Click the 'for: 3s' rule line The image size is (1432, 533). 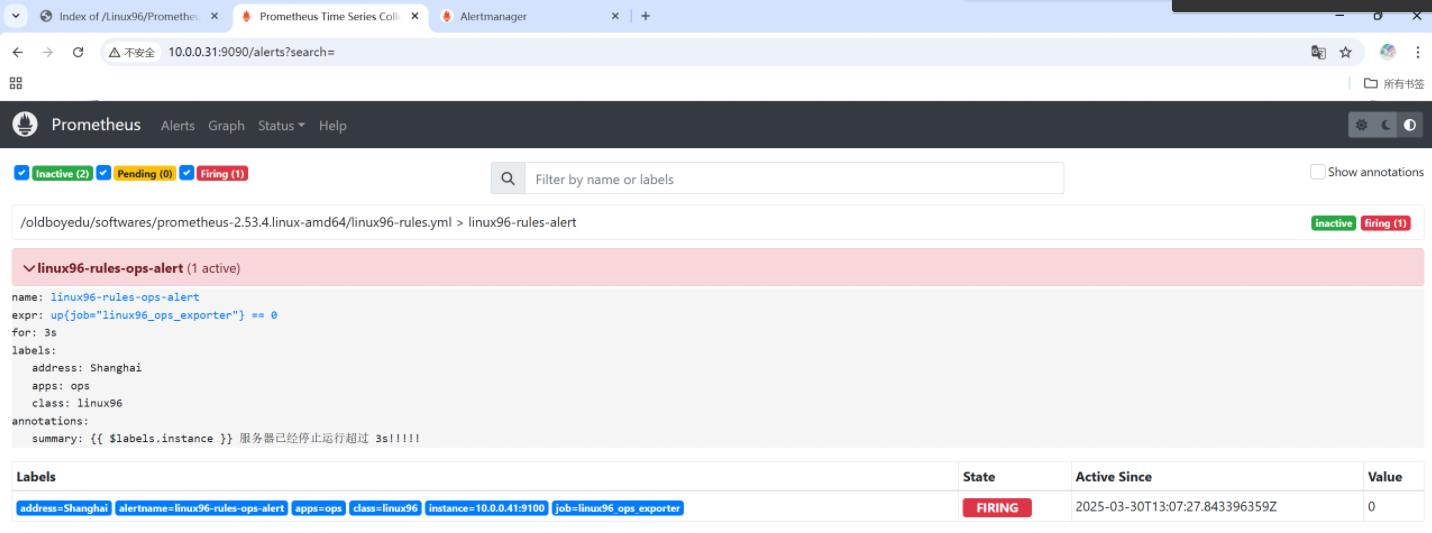[x=34, y=332]
